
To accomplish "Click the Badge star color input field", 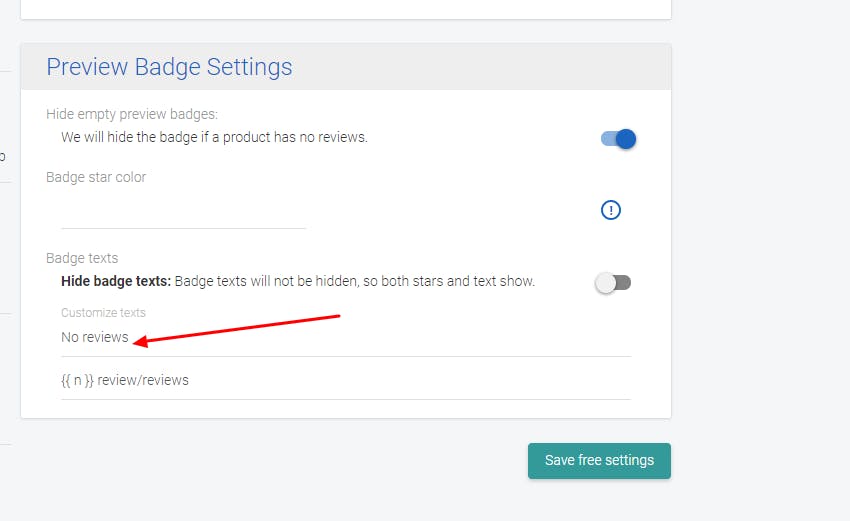I will coord(183,212).
